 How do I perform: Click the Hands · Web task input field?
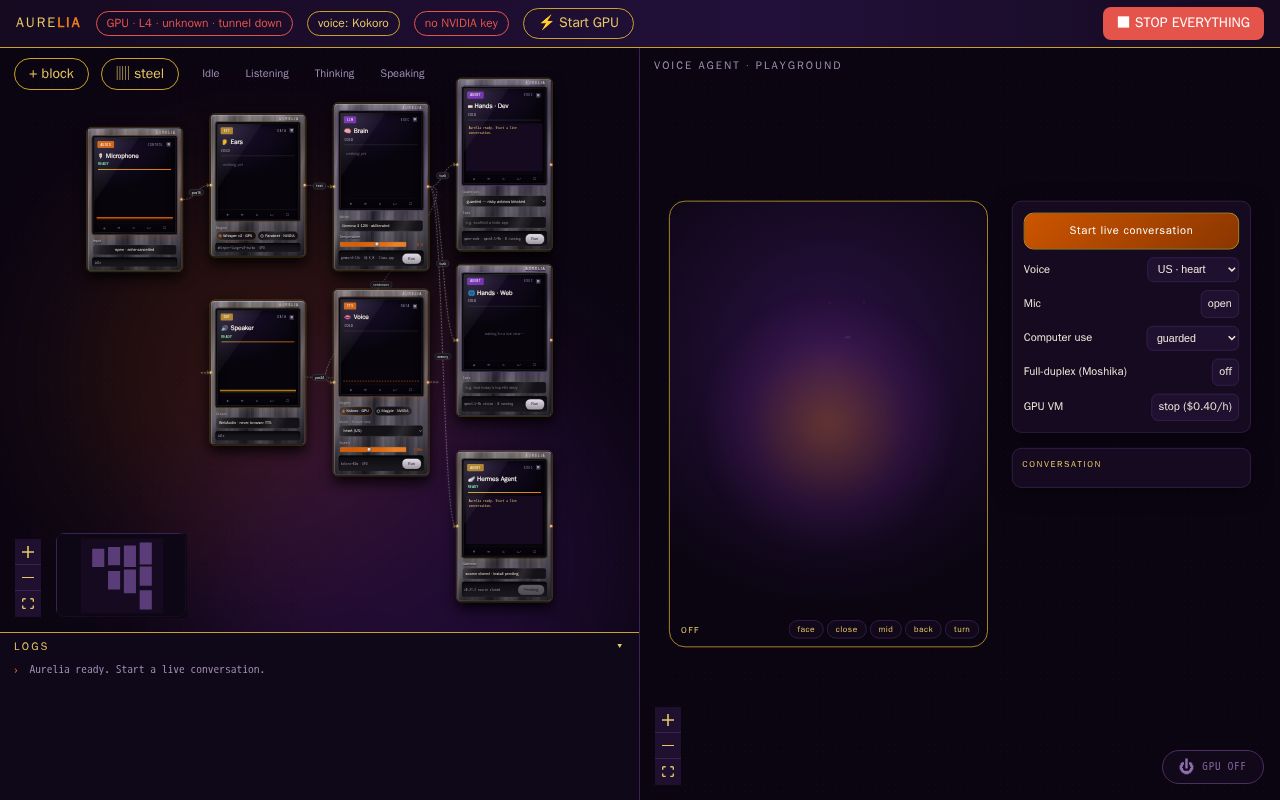(505, 387)
